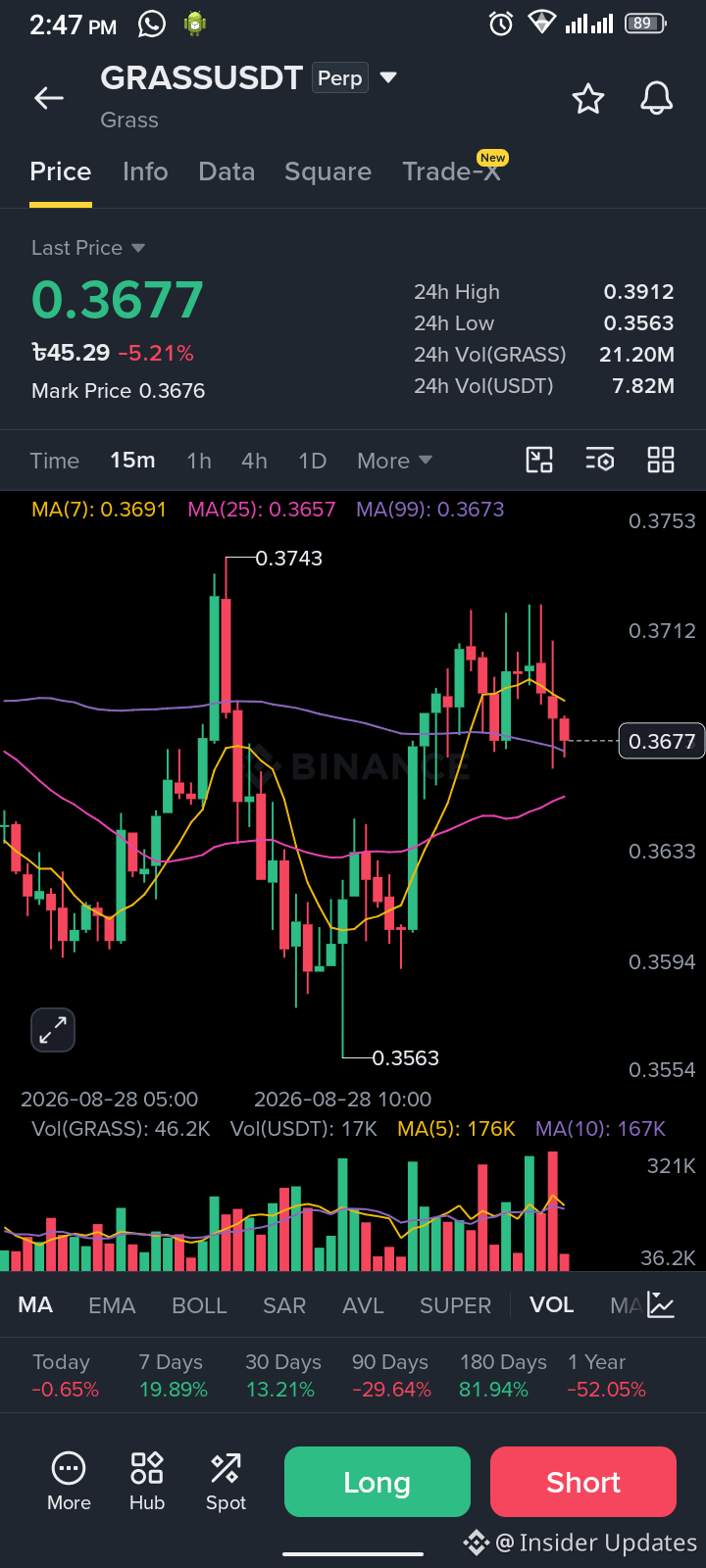The width and height of the screenshot is (706, 1568).
Task: Tap the large 0.3677 last price
Action: [x=118, y=300]
